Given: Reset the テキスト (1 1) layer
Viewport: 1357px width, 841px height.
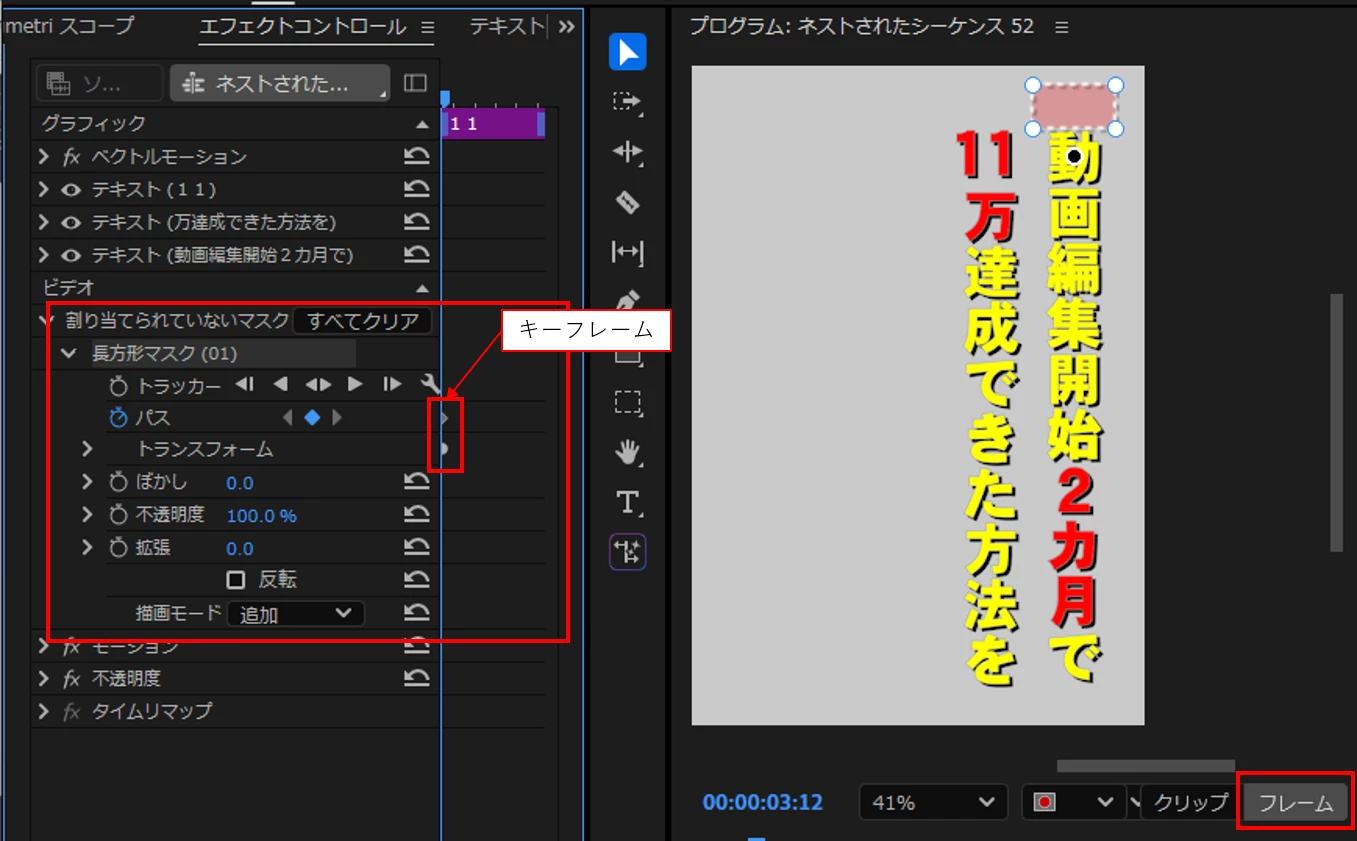Looking at the screenshot, I should [416, 189].
